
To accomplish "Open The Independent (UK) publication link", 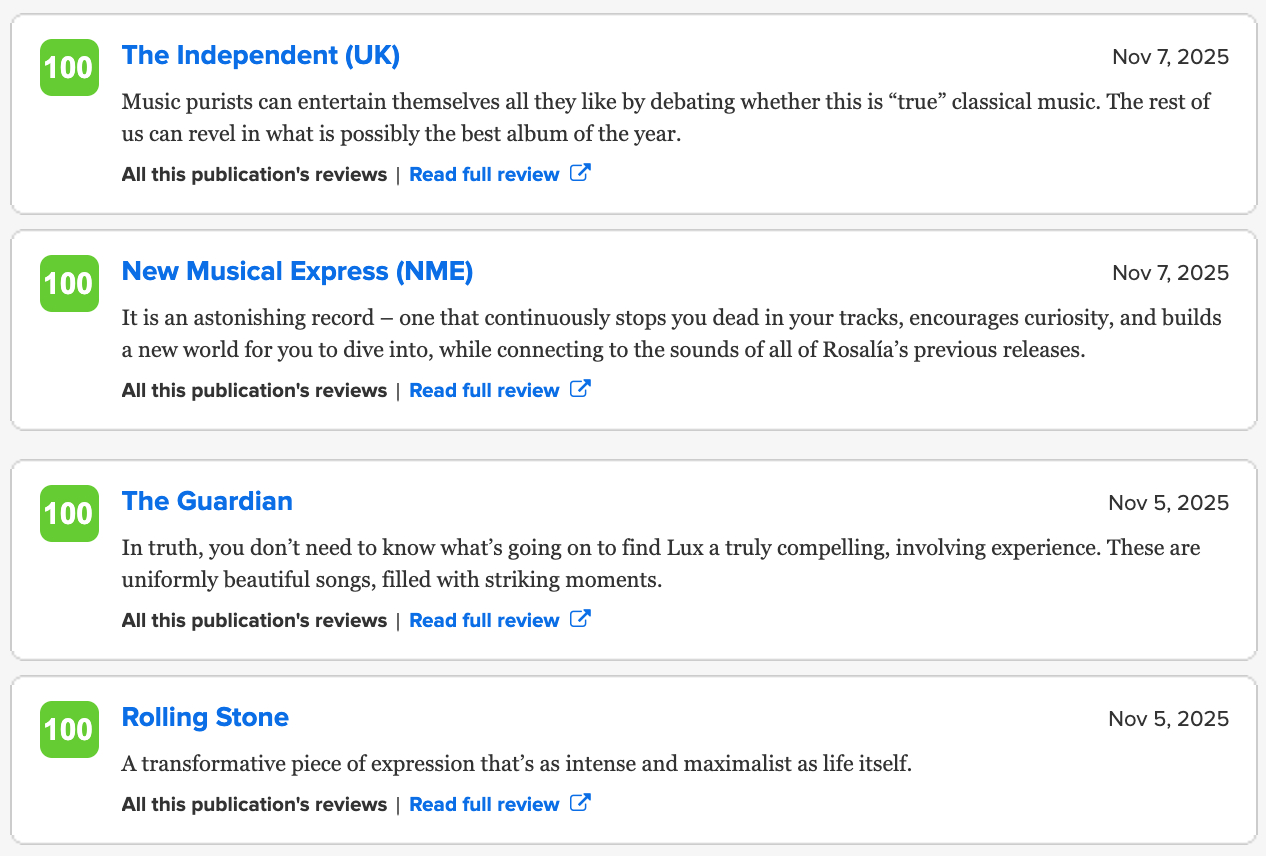I will click(260, 56).
